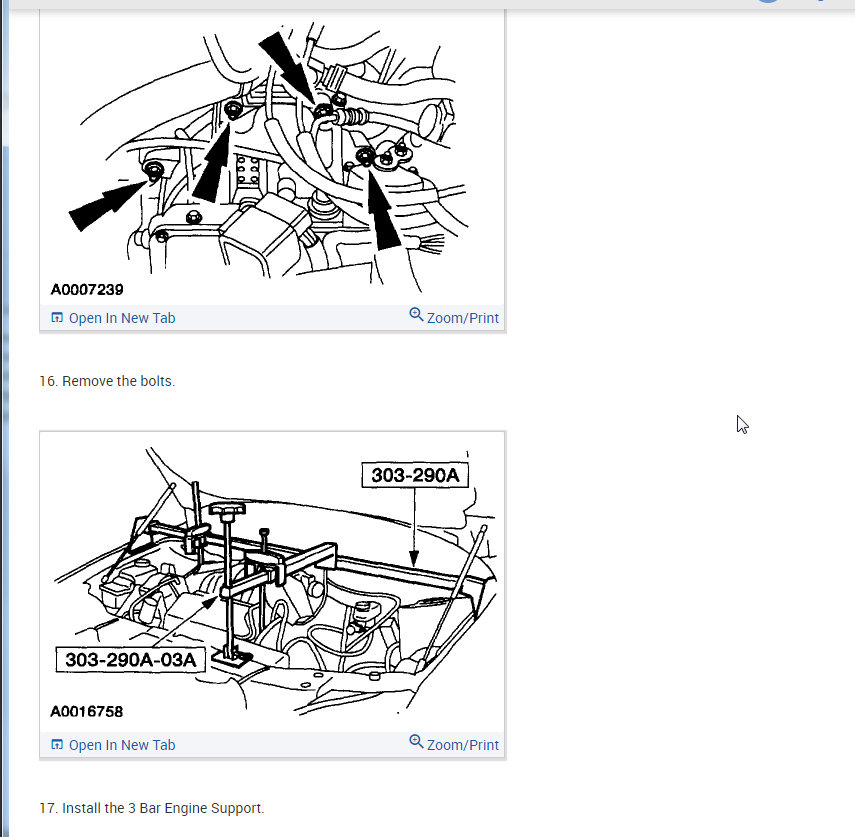Click the bolt removal diagram A0007239

tap(273, 155)
